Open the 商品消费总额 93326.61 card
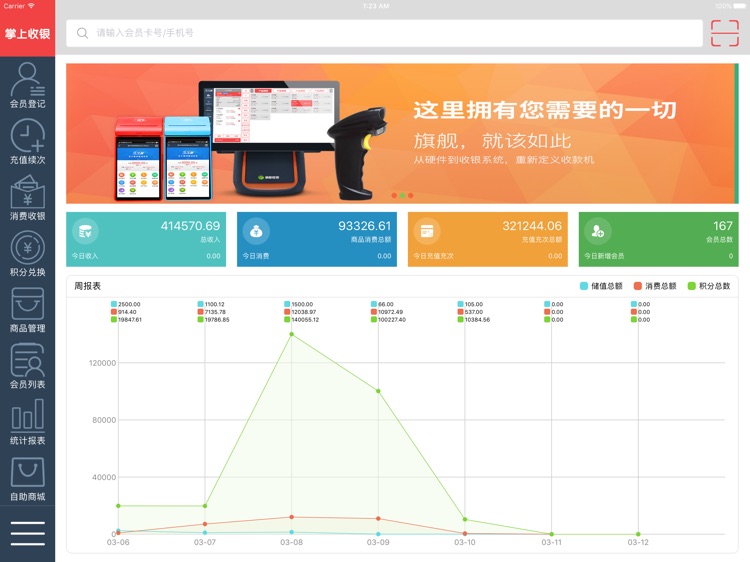 (317, 239)
